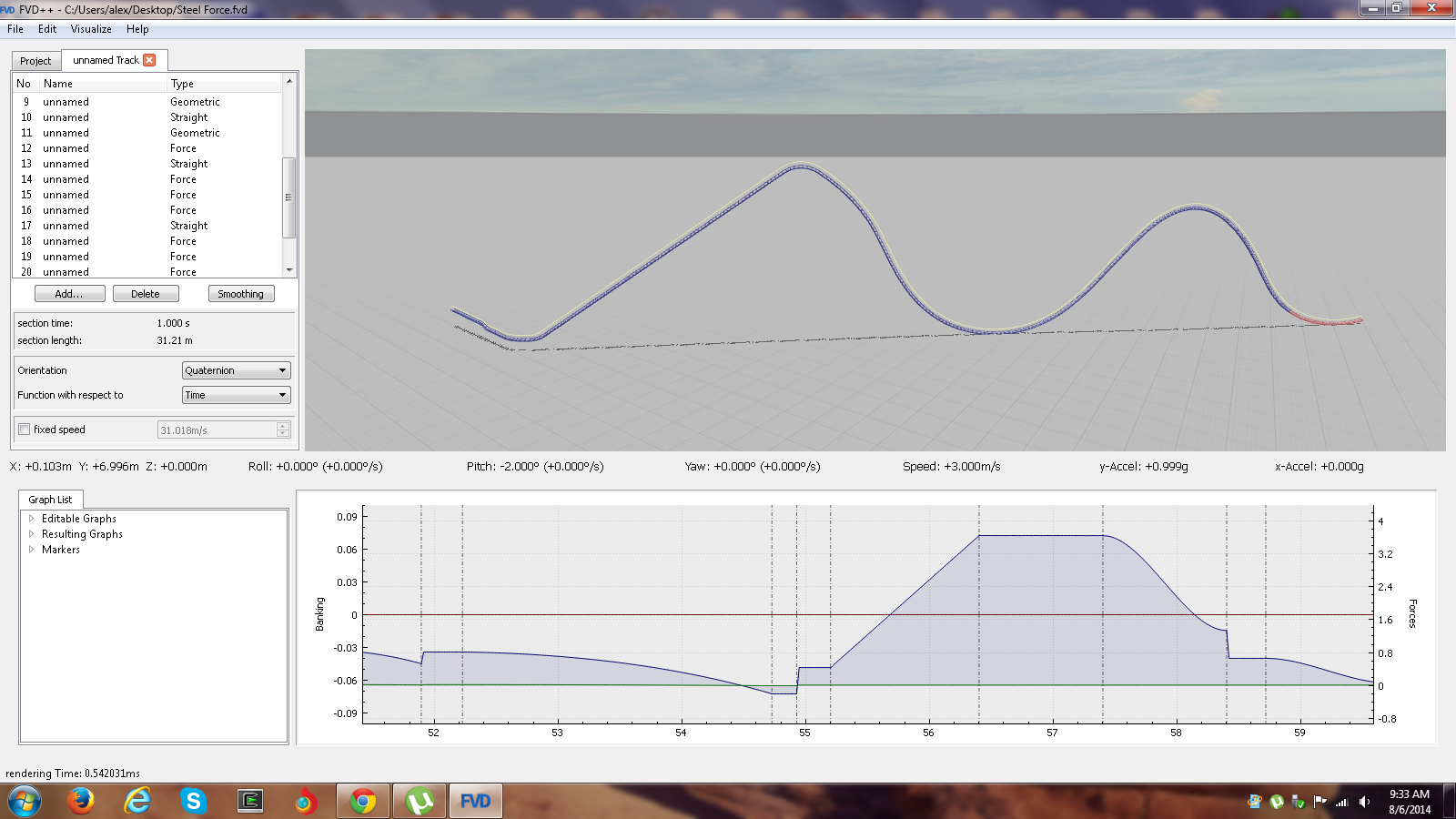1456x819 pixels.
Task: Close the unnamed Track tab
Action: pyautogui.click(x=149, y=60)
